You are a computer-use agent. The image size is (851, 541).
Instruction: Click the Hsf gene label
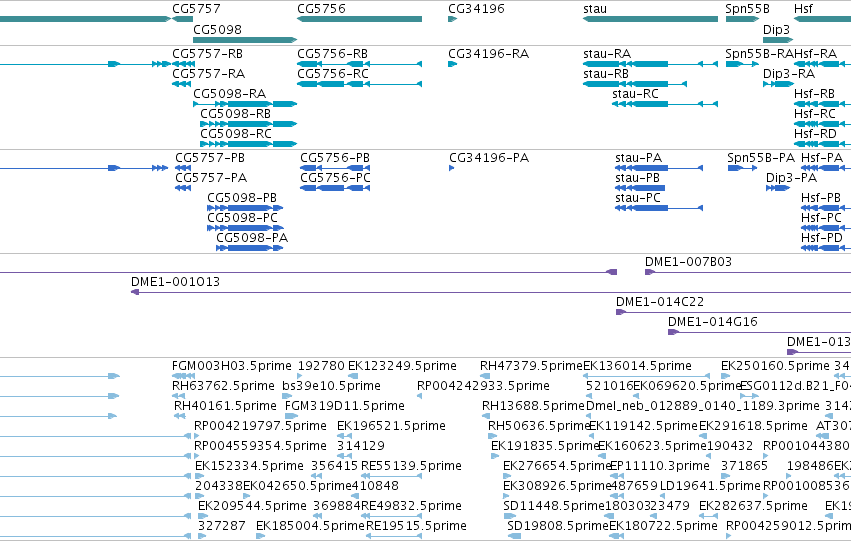point(803,9)
